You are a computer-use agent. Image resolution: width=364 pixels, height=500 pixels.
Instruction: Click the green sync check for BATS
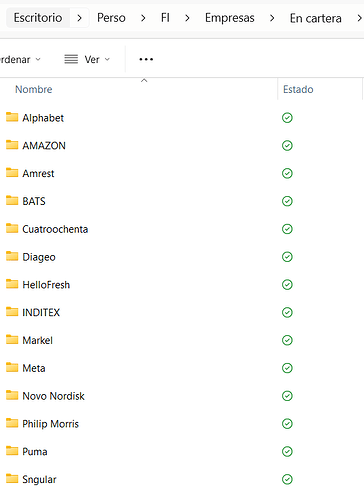[x=287, y=201]
